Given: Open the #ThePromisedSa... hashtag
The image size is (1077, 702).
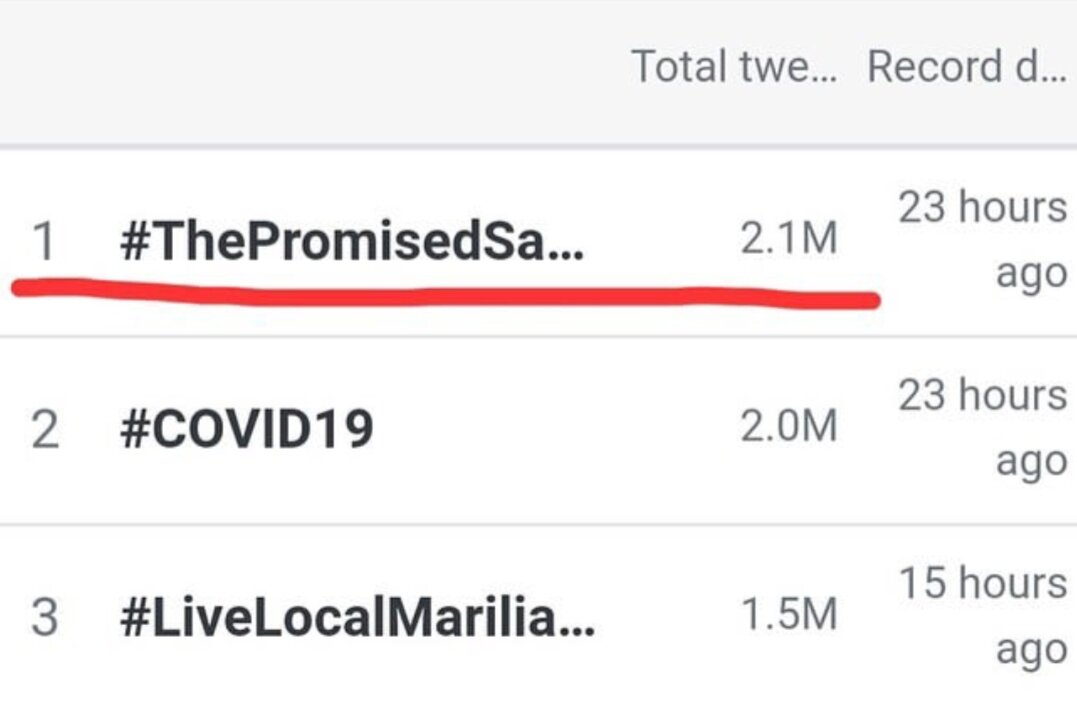Looking at the screenshot, I should [352, 240].
